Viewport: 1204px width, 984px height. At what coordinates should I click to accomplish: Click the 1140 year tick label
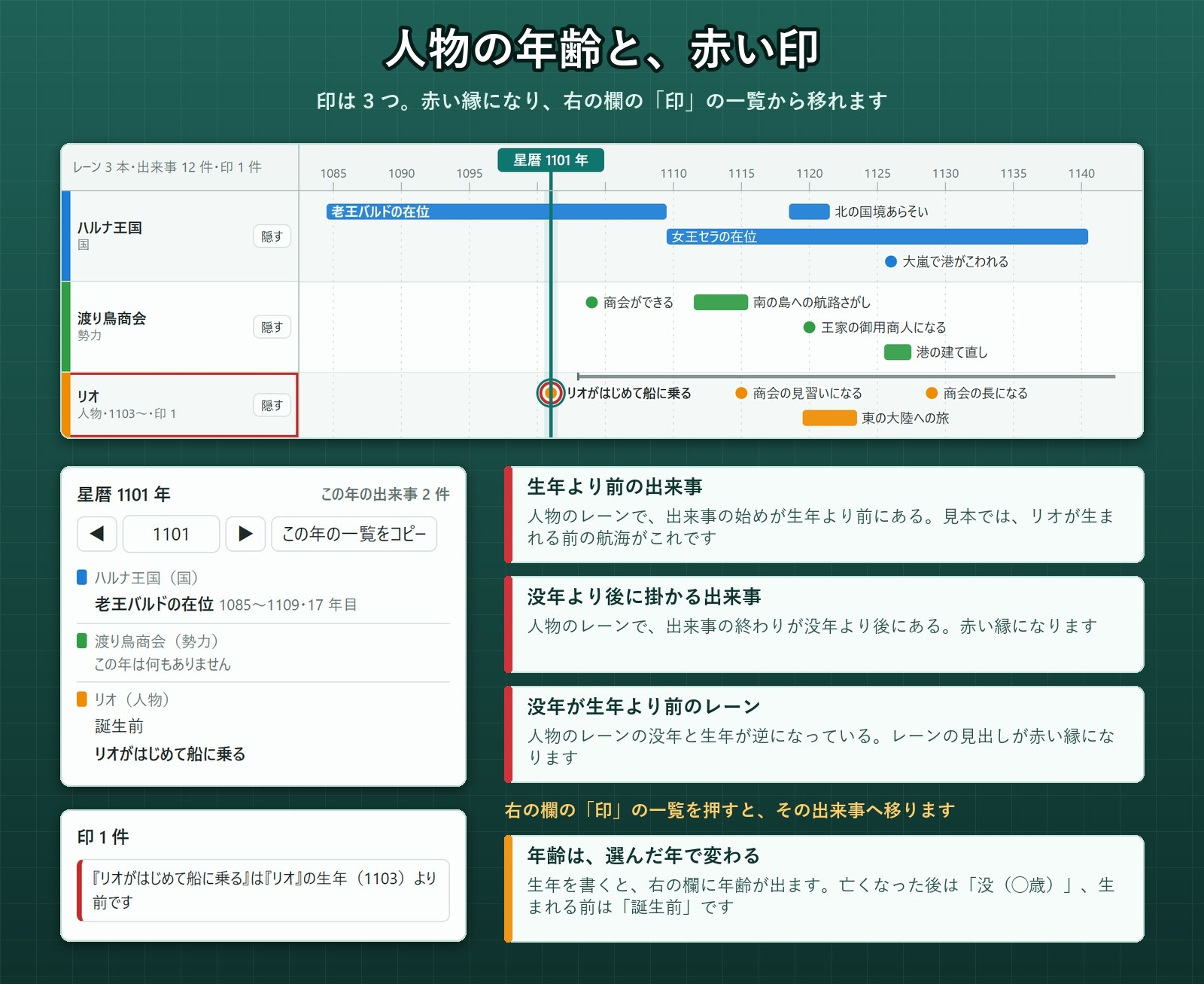click(x=1081, y=173)
